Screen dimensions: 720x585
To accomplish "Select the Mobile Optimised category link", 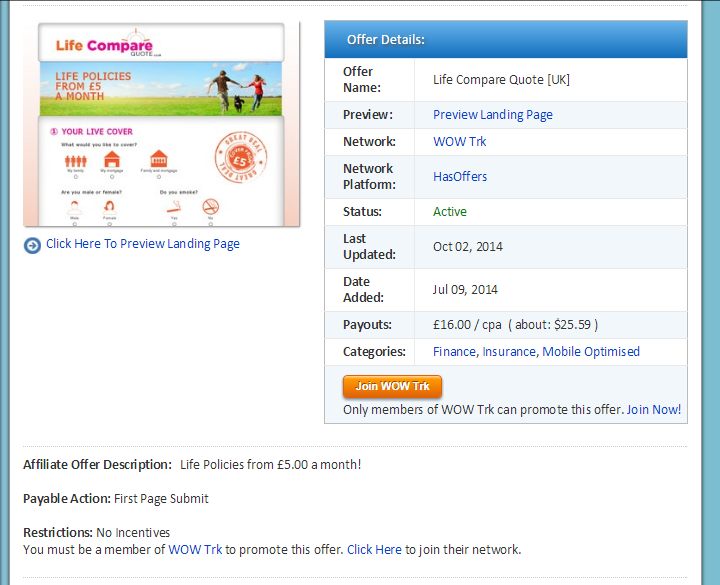I will pyautogui.click(x=591, y=352).
